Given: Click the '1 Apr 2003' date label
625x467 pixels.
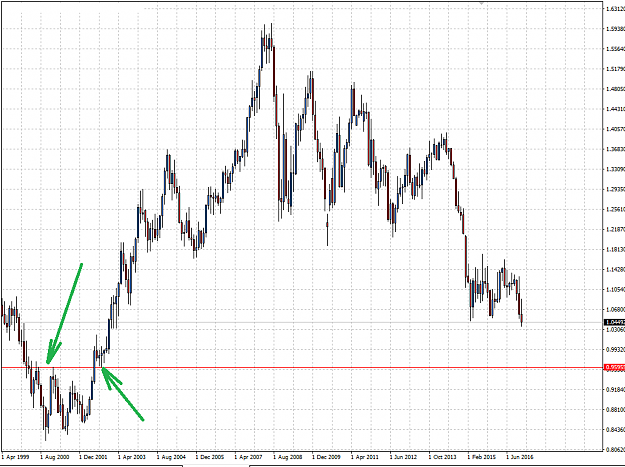Looking at the screenshot, I should (132, 457).
